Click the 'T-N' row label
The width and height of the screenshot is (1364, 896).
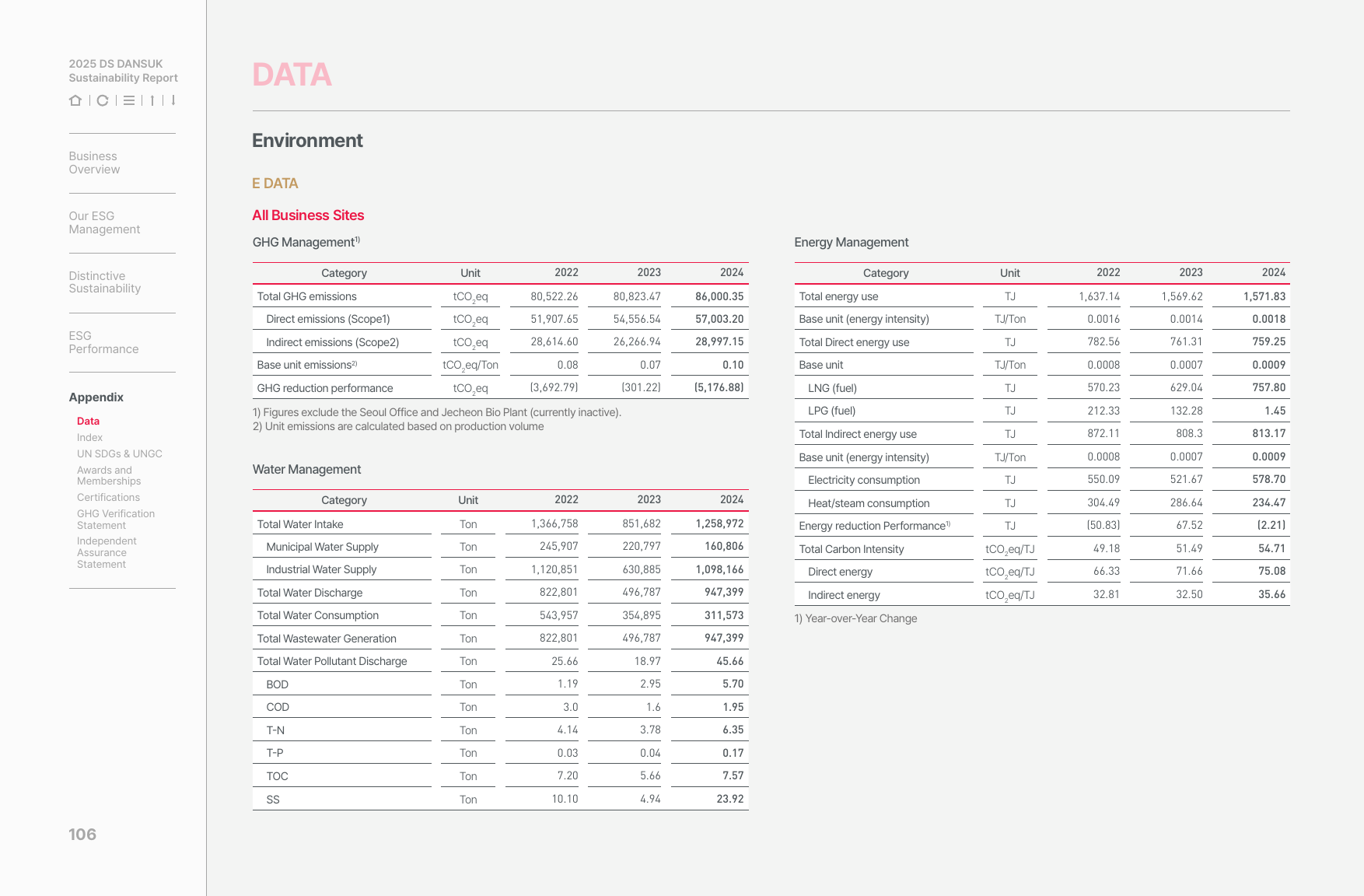pyautogui.click(x=275, y=730)
